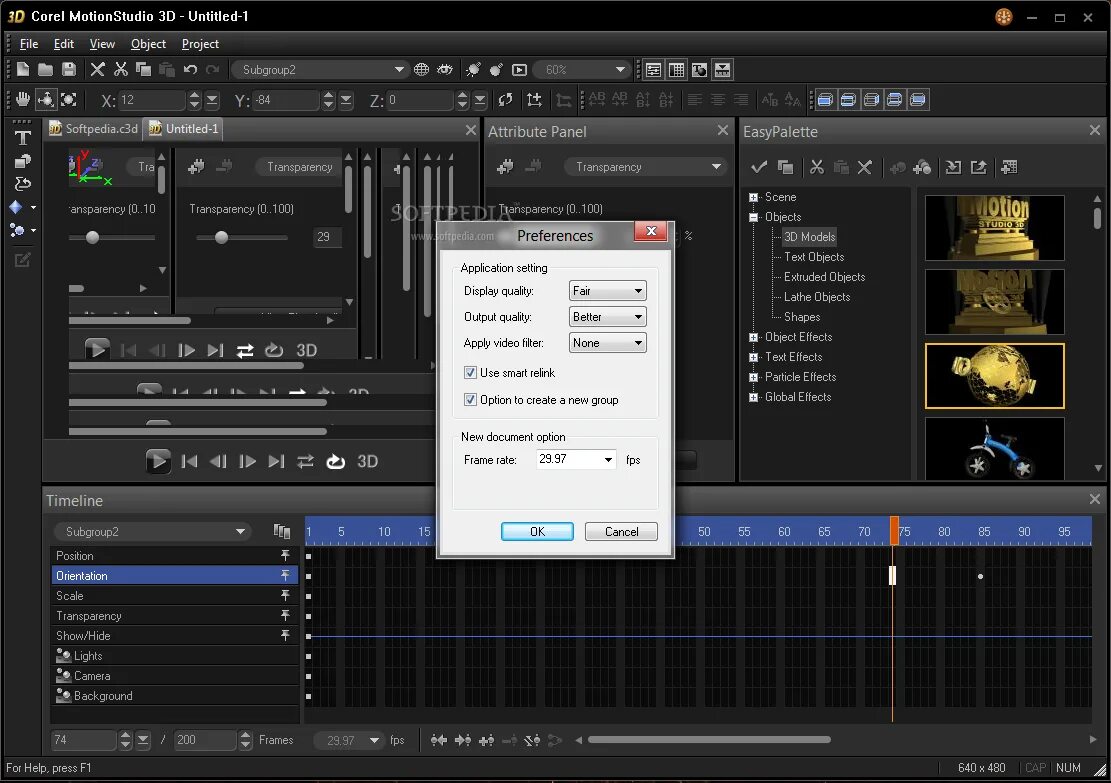Click OK in the Preferences dialog
Screen dimensions: 1111x783
pyautogui.click(x=537, y=532)
